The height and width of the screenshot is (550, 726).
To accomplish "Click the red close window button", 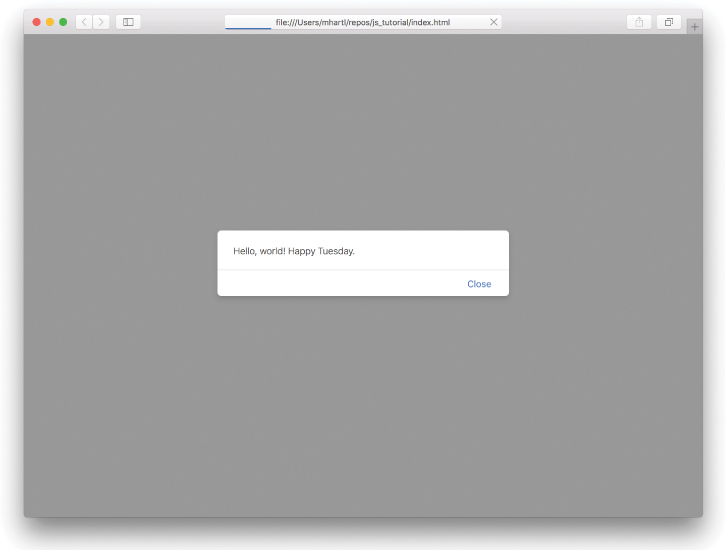I will (x=37, y=22).
